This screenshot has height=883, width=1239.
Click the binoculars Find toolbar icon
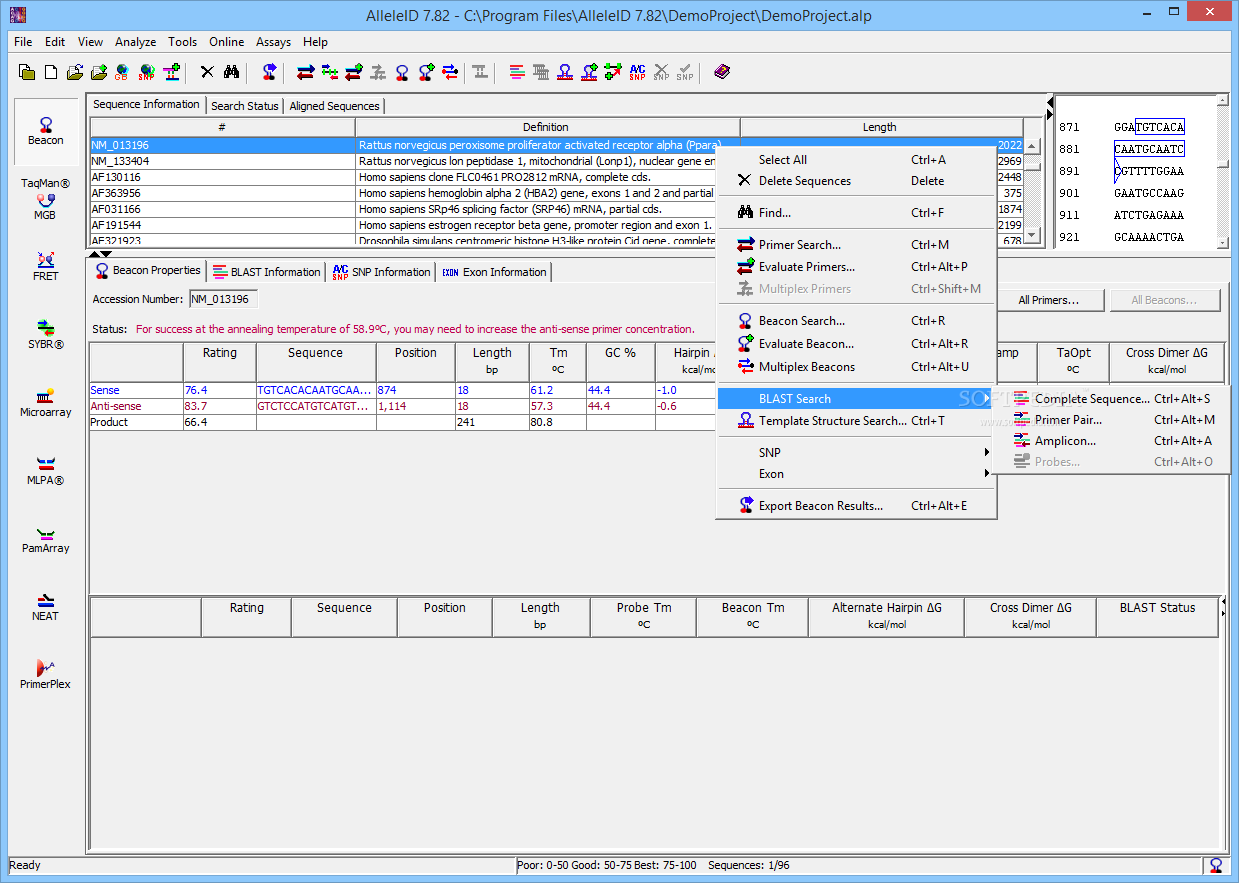(231, 72)
